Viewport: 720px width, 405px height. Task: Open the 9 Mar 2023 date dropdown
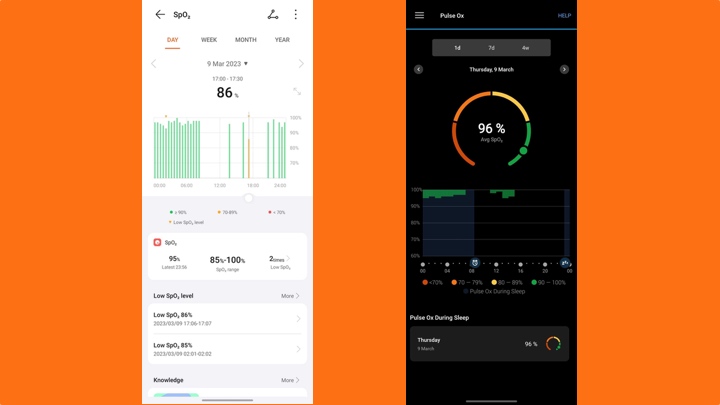227,63
